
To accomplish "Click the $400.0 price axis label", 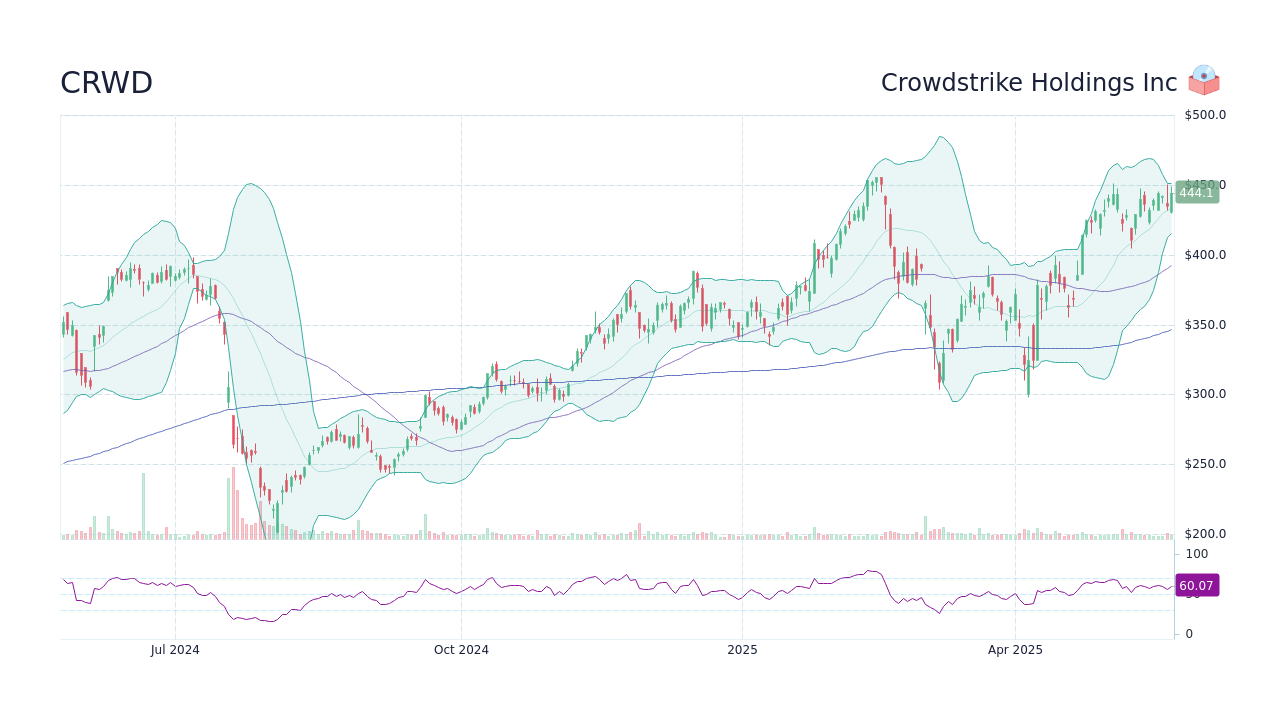I will pyautogui.click(x=1205, y=255).
